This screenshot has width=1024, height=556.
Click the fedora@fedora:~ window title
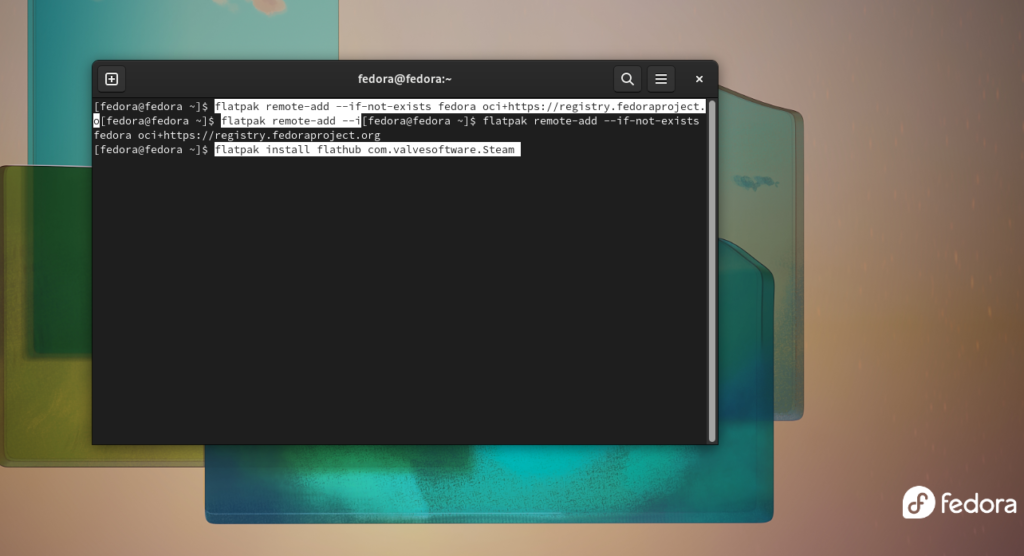point(404,79)
